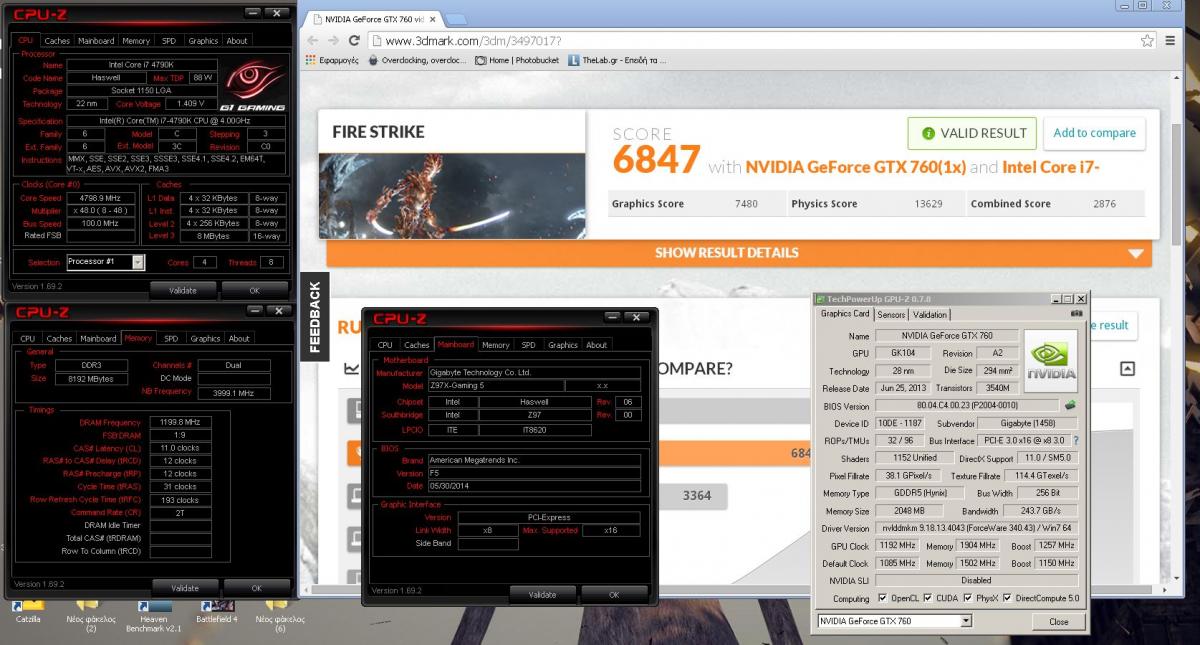
Task: Click the NVIDIA logo in GPU-Z
Action: click(x=1050, y=361)
